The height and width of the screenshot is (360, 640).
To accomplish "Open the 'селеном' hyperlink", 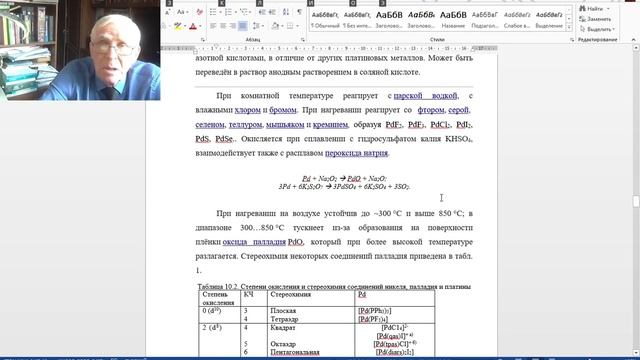I will [x=210, y=124].
